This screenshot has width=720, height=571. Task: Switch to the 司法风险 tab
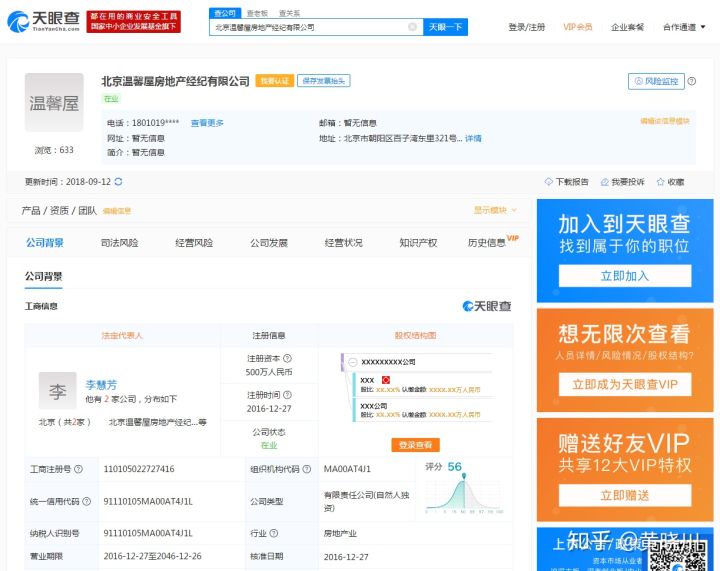point(119,243)
